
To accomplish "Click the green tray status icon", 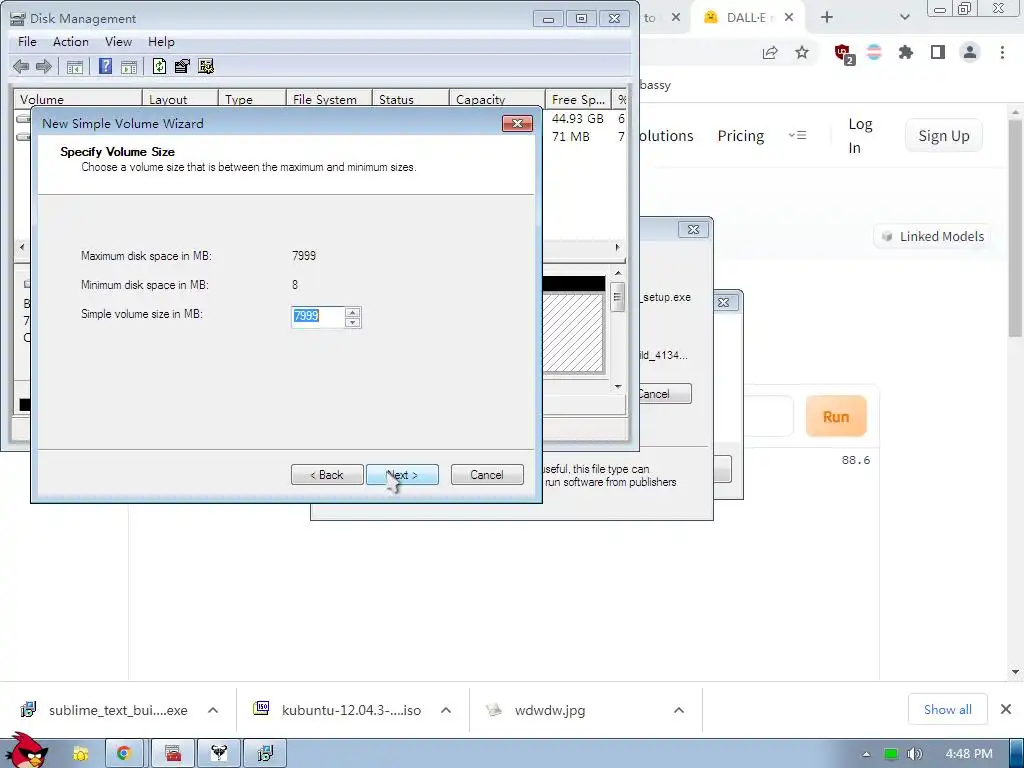I will [x=890, y=754].
